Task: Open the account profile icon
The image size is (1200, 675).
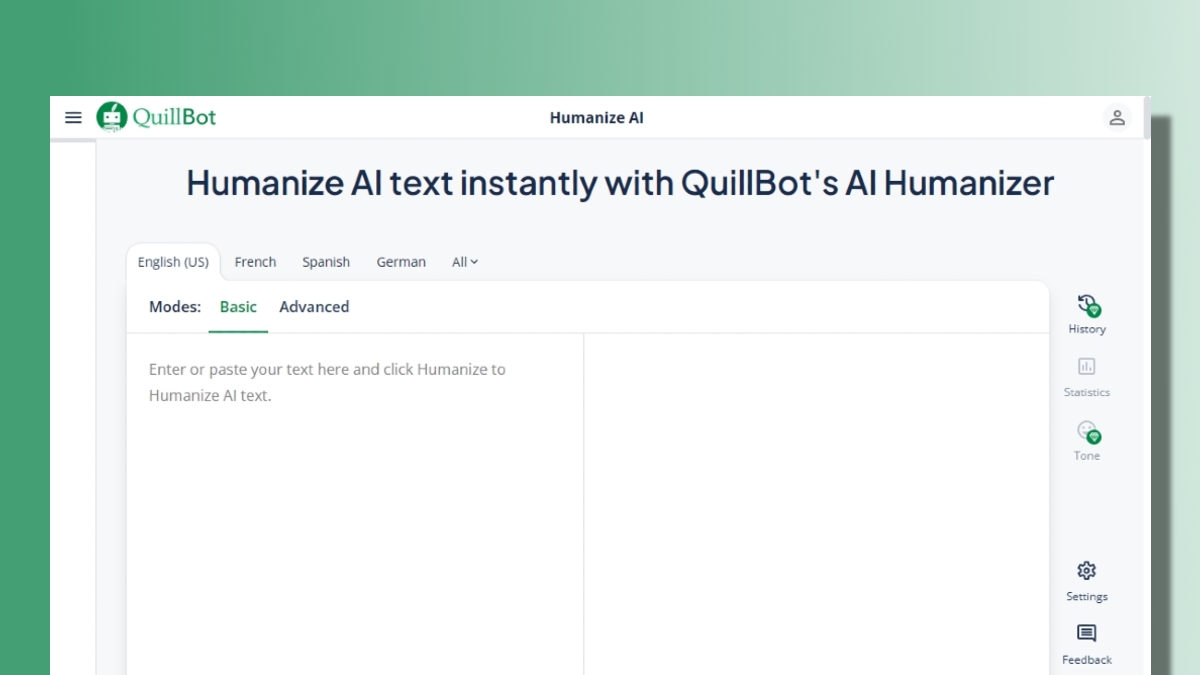Action: (1119, 117)
